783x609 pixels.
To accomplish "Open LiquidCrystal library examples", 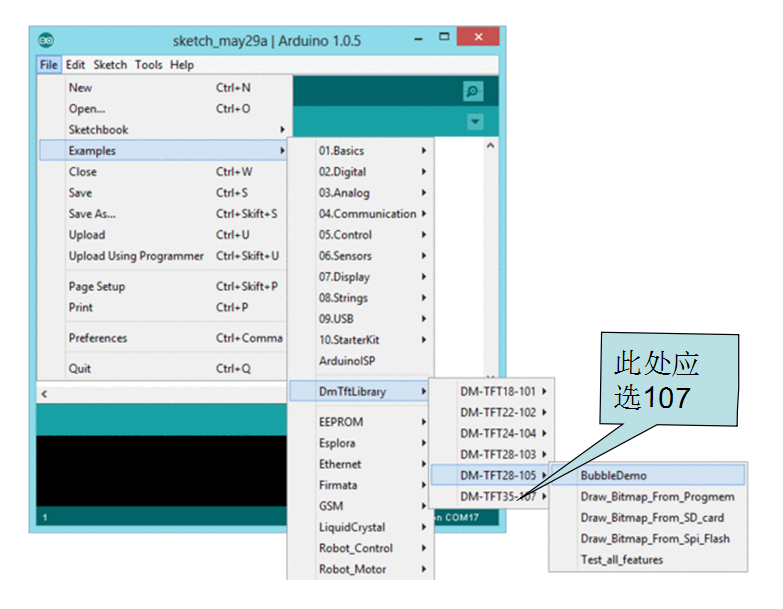I will click(361, 527).
